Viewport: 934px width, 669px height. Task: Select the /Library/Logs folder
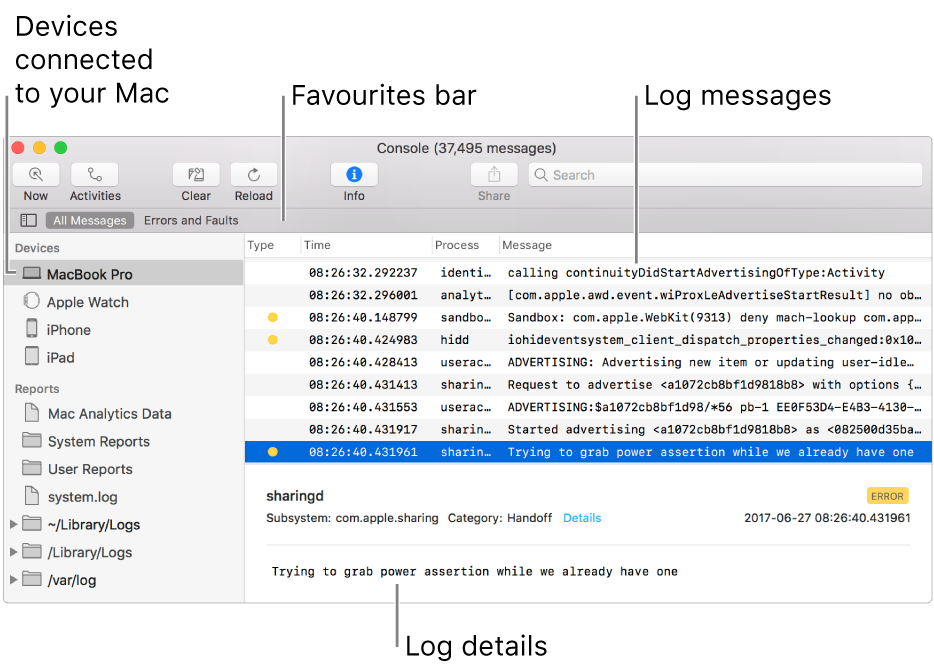point(77,552)
